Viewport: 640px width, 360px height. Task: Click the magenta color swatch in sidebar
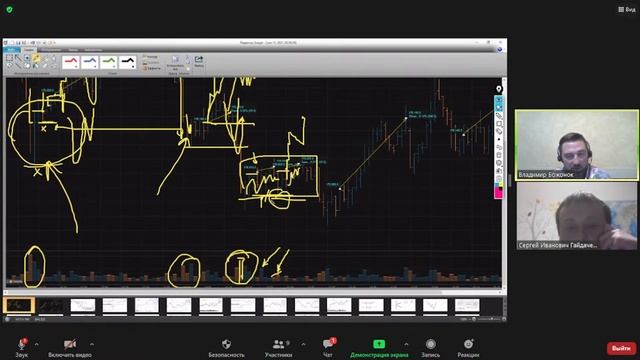498,194
